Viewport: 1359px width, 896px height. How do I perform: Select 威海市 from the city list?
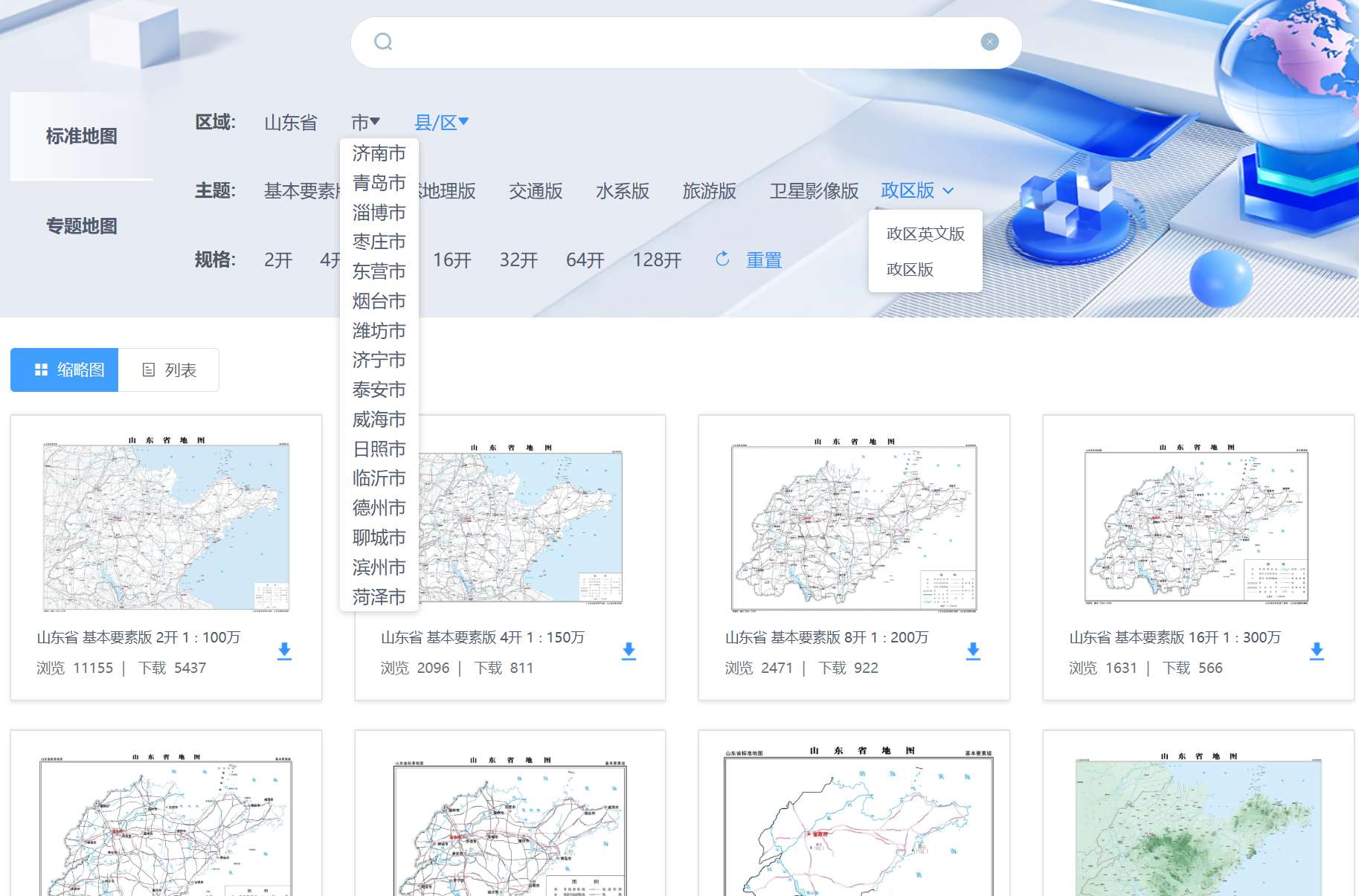pyautogui.click(x=379, y=419)
